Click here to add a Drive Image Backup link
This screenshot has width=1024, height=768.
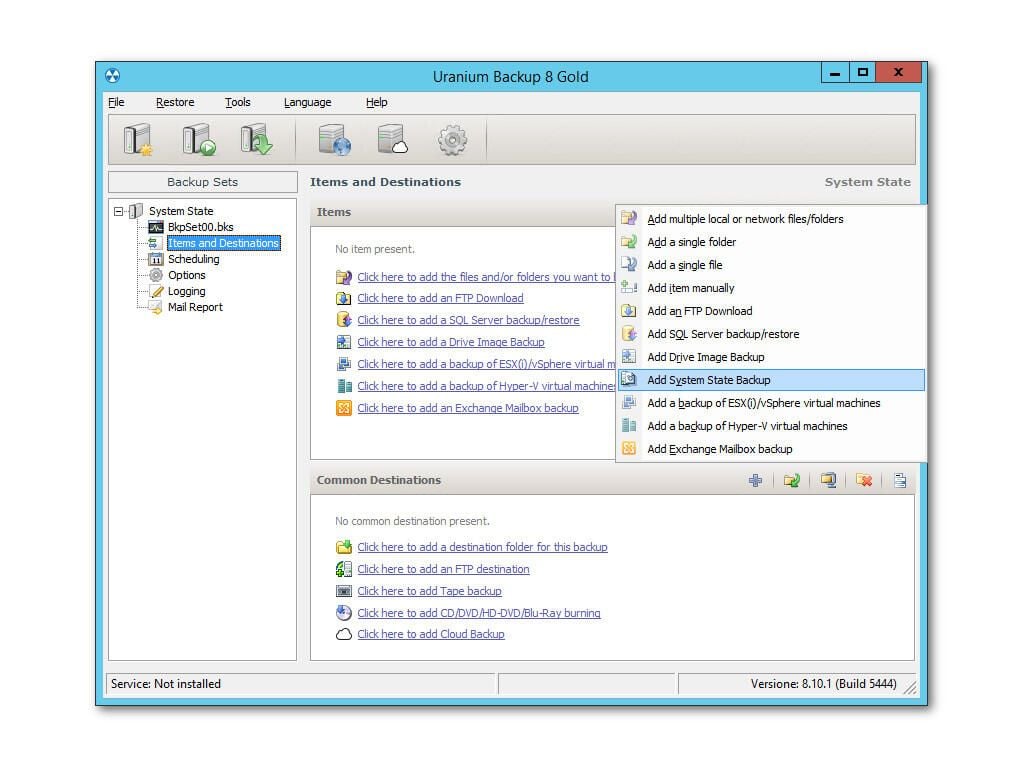pos(451,342)
